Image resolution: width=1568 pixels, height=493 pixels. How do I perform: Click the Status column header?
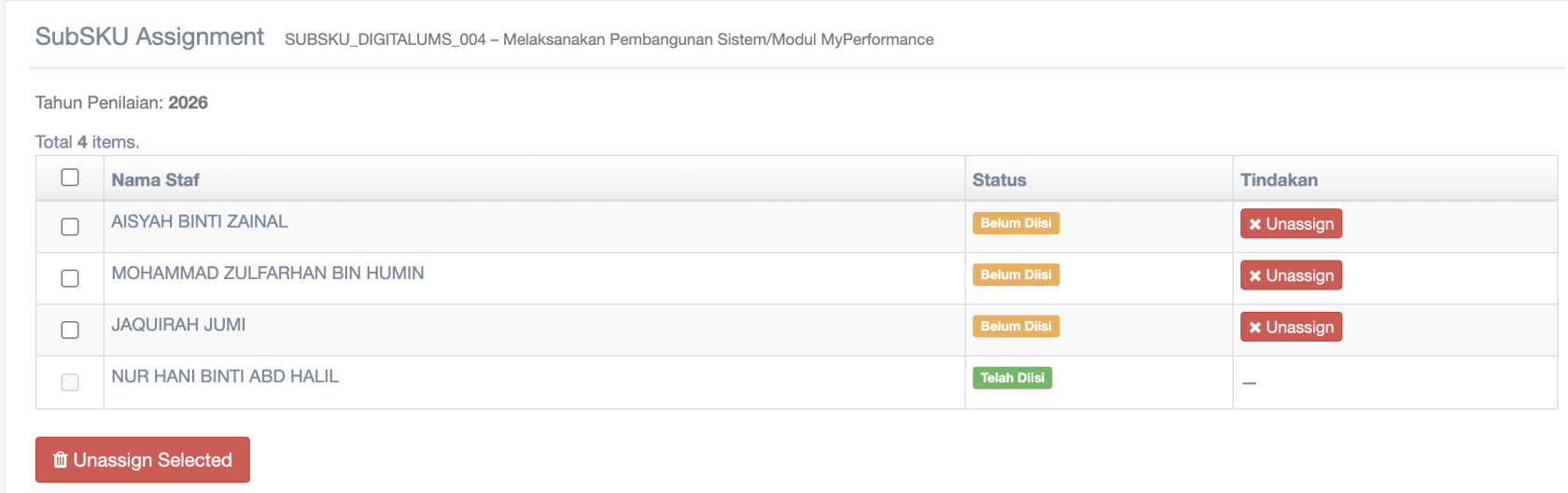999,180
